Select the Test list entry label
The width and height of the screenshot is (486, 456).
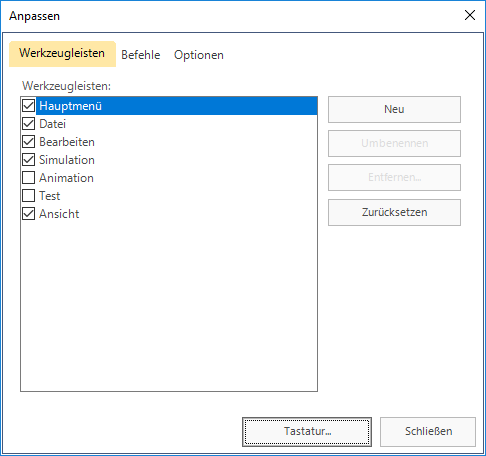[x=50, y=196]
